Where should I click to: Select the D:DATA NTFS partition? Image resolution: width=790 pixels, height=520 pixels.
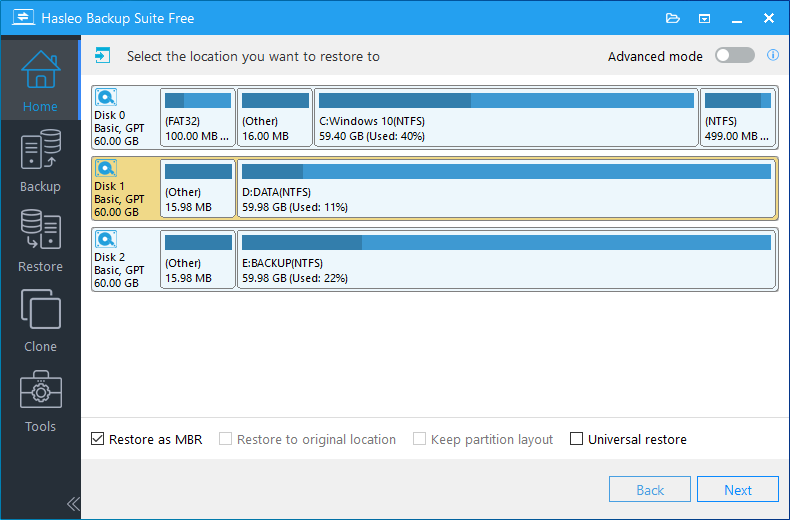[x=506, y=188]
